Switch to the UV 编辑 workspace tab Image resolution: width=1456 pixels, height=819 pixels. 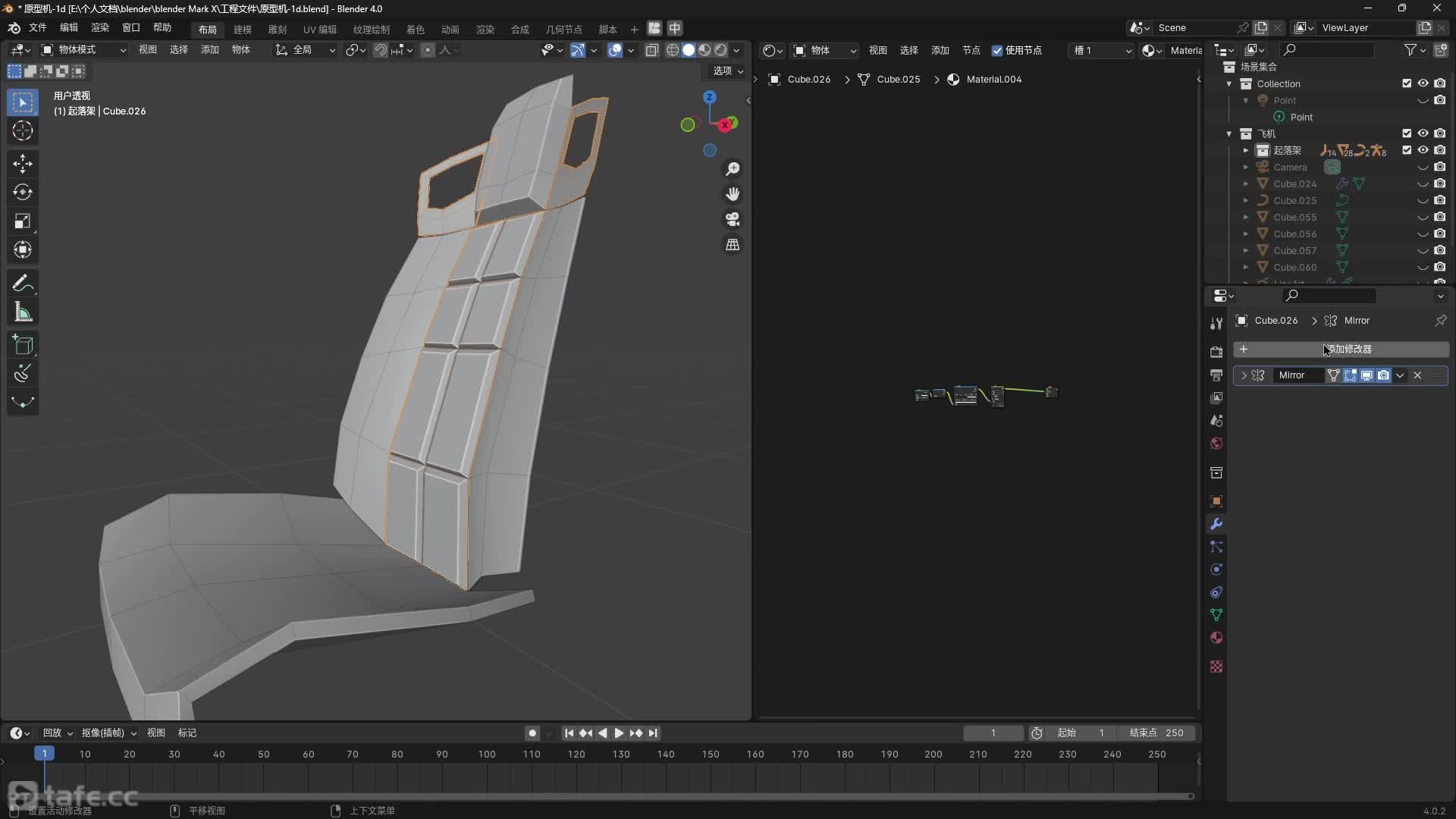(320, 29)
